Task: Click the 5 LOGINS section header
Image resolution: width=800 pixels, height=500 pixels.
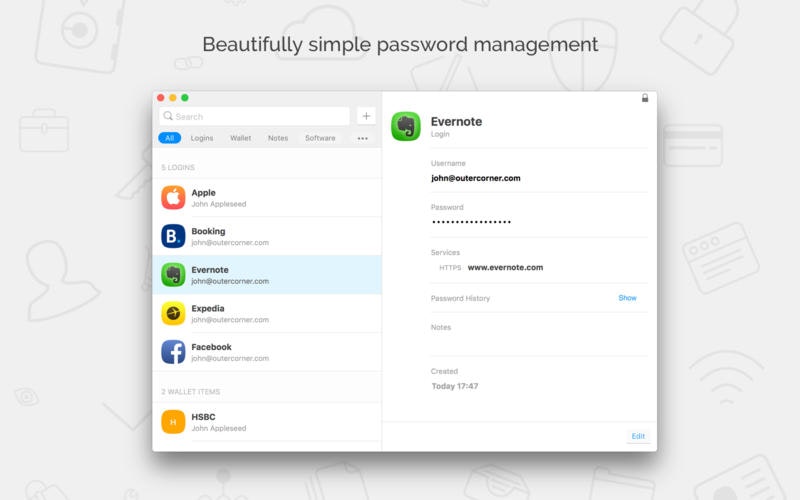Action: point(178,167)
